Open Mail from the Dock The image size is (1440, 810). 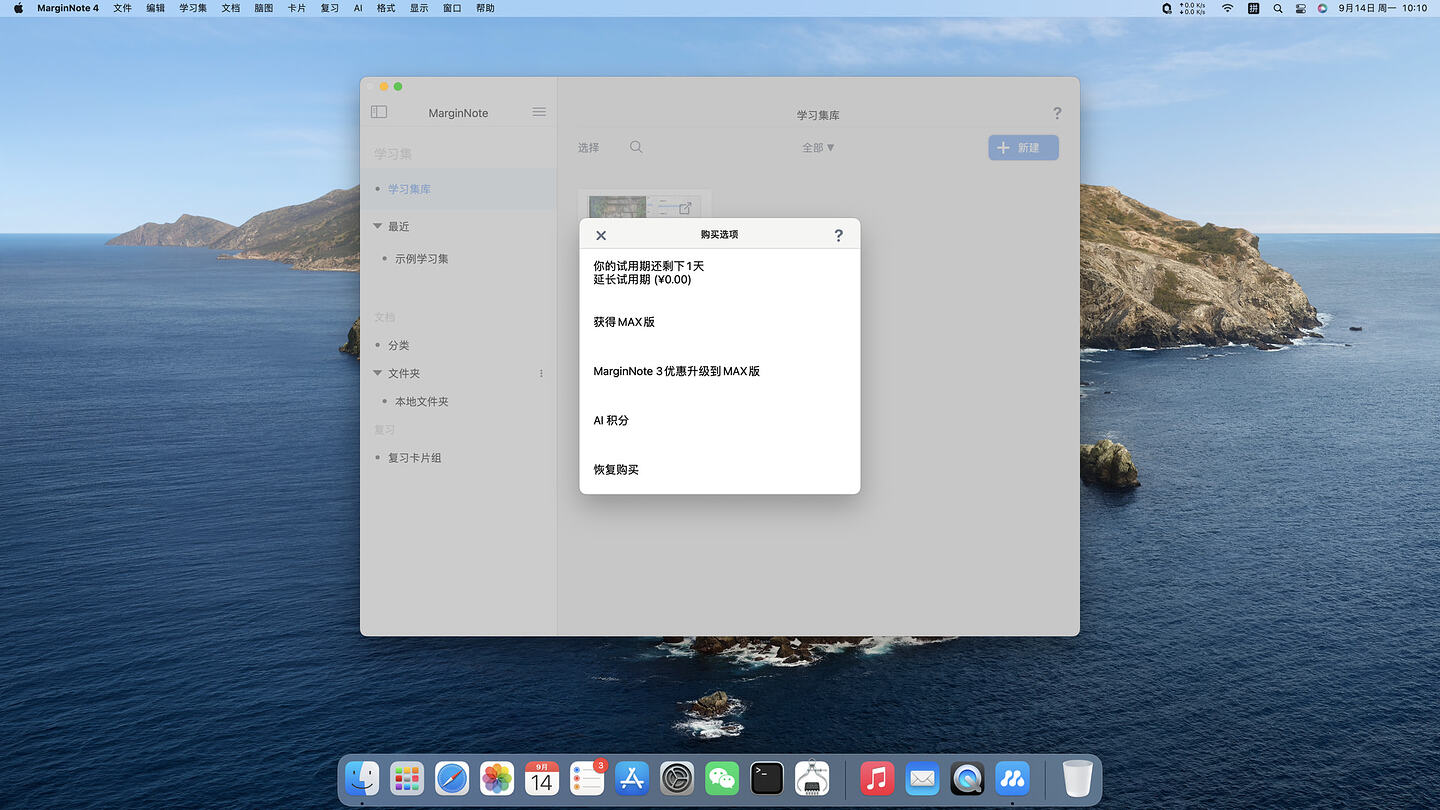(922, 777)
